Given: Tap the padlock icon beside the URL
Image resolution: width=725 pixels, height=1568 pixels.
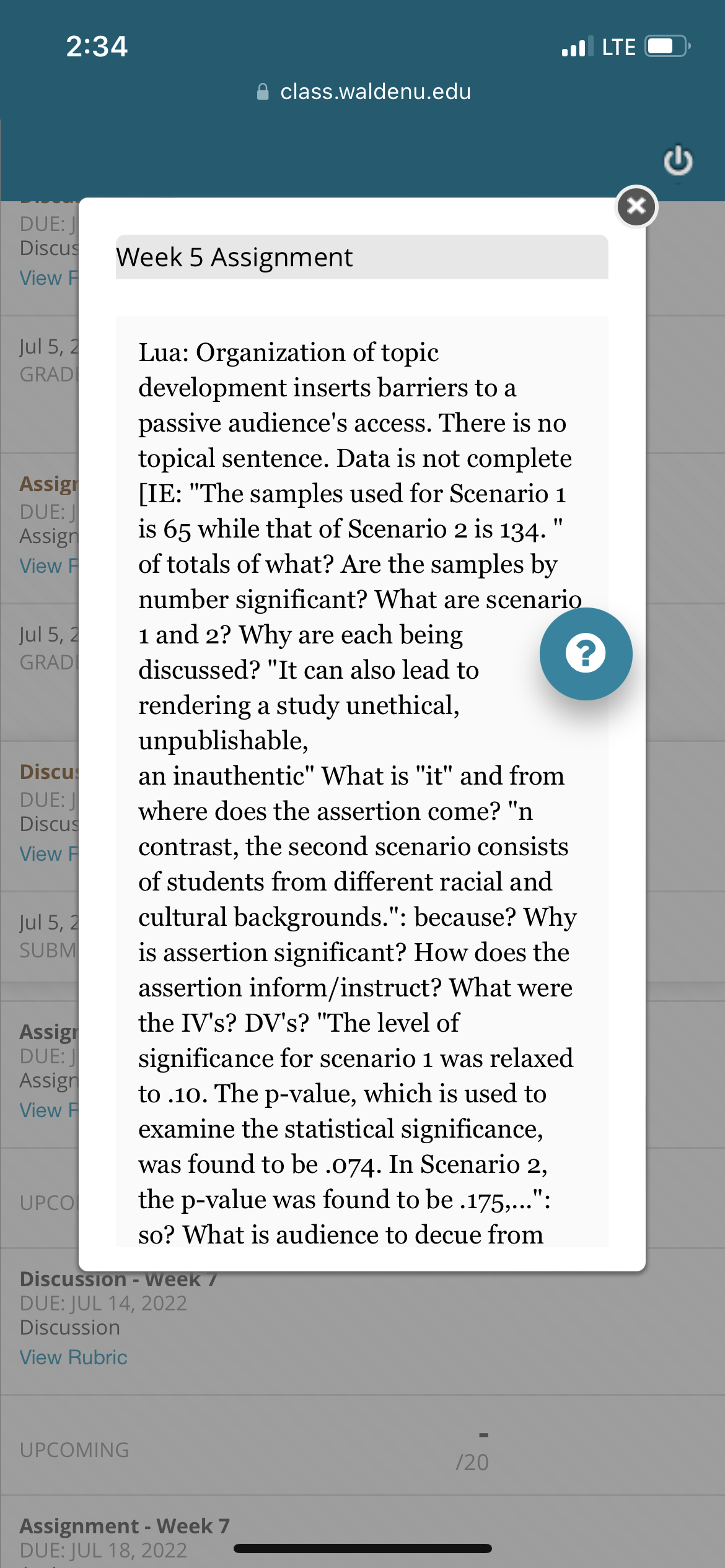Looking at the screenshot, I should point(263,92).
